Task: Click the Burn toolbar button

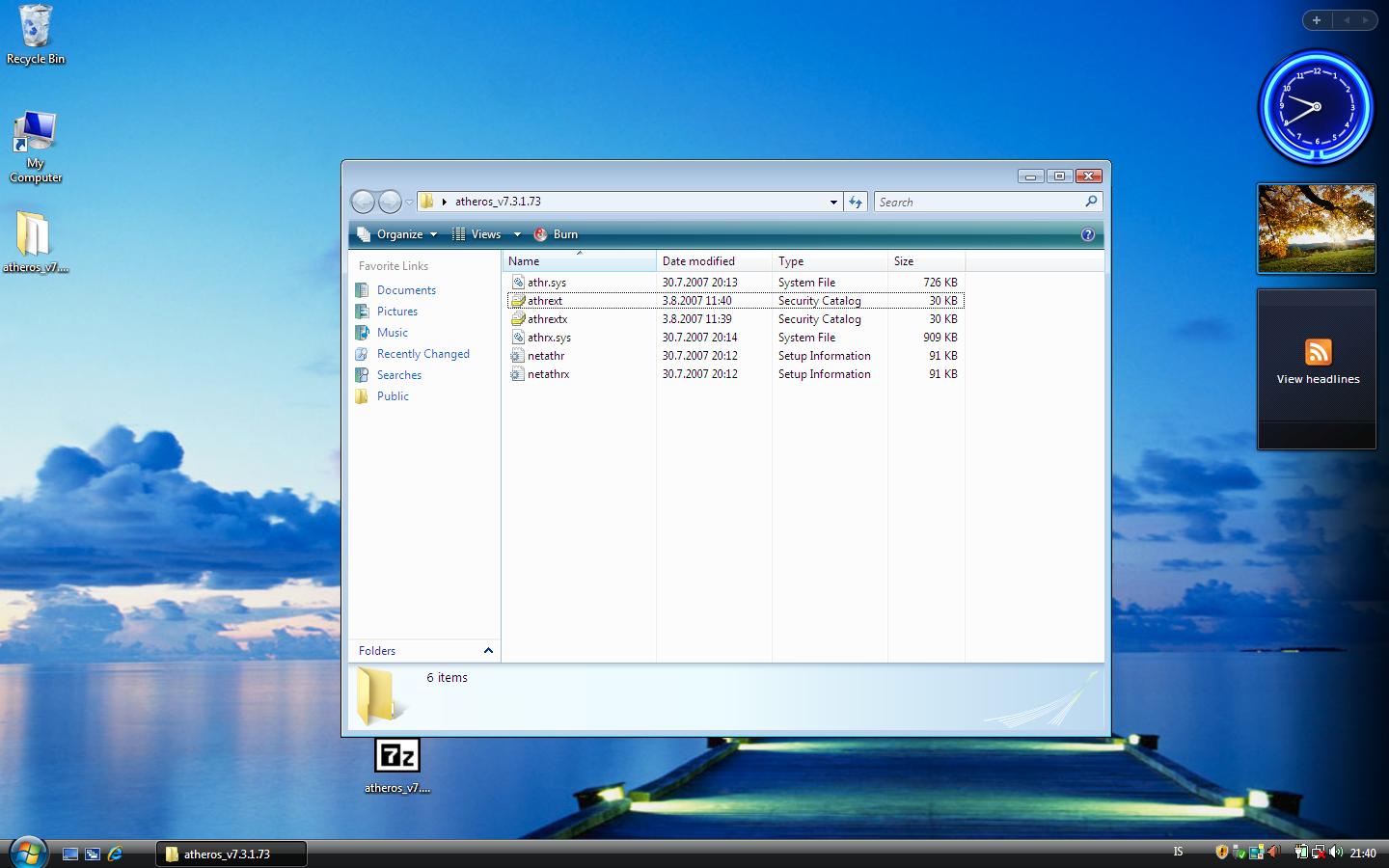Action: [x=557, y=234]
